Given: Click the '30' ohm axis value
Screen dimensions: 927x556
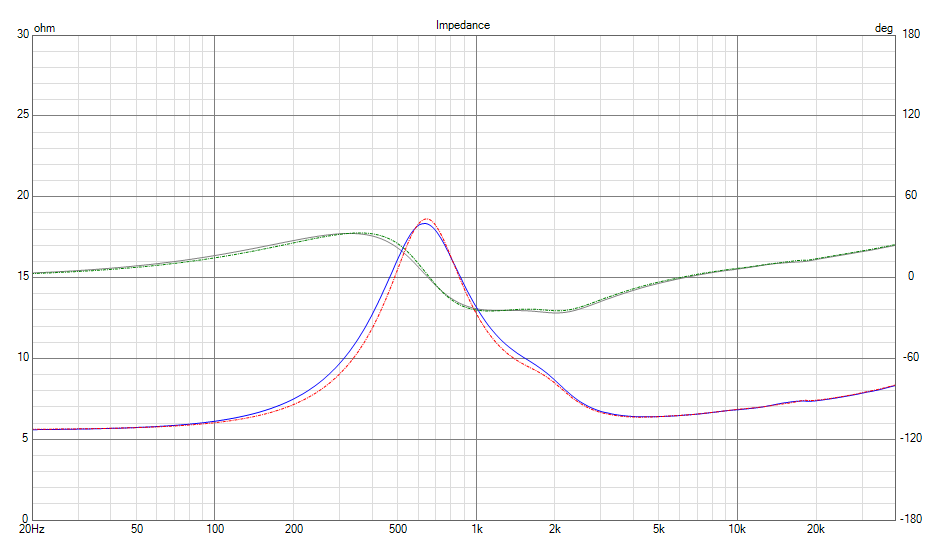Looking at the screenshot, I should click(23, 34).
